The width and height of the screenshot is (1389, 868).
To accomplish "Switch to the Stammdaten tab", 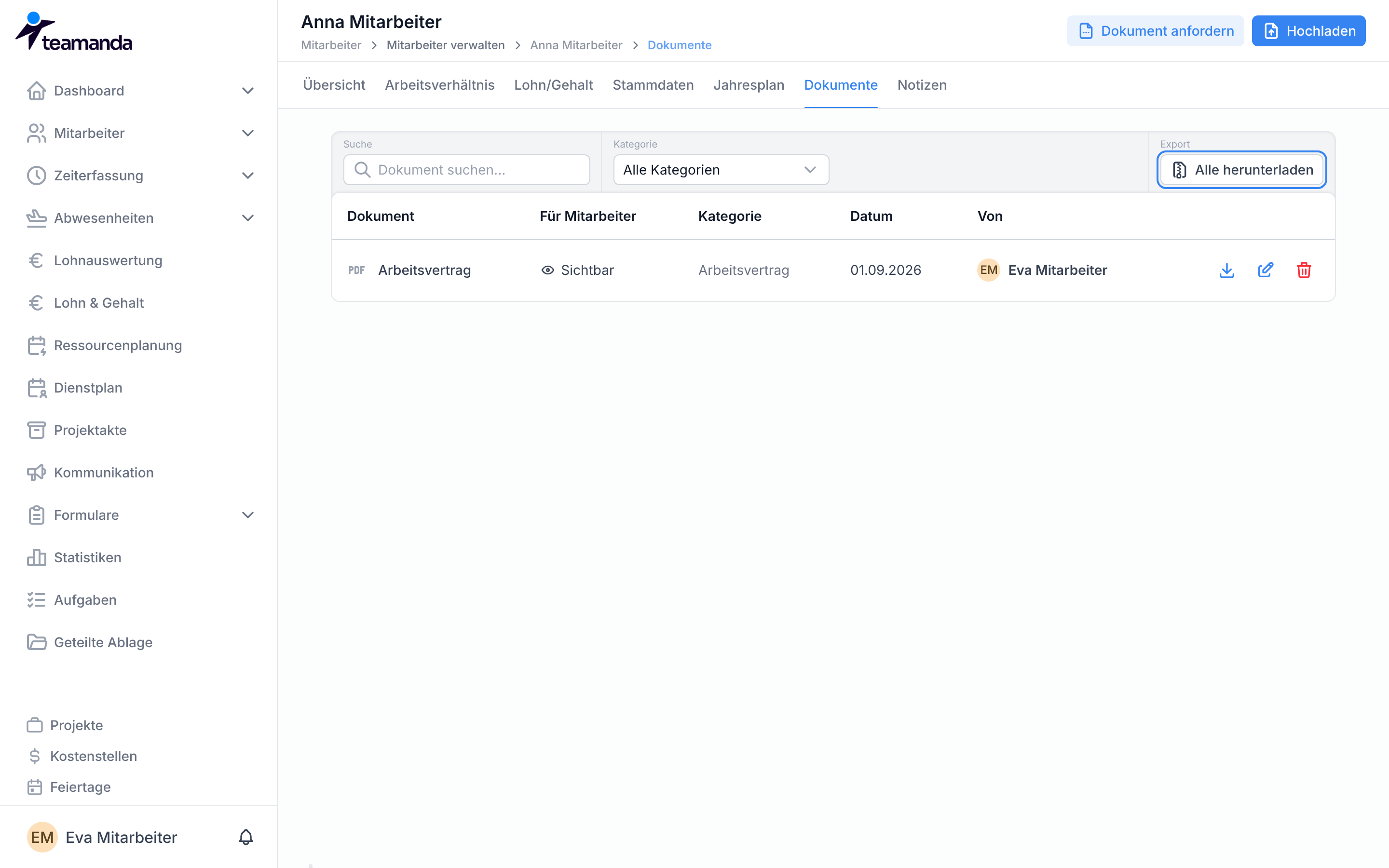I will (653, 85).
